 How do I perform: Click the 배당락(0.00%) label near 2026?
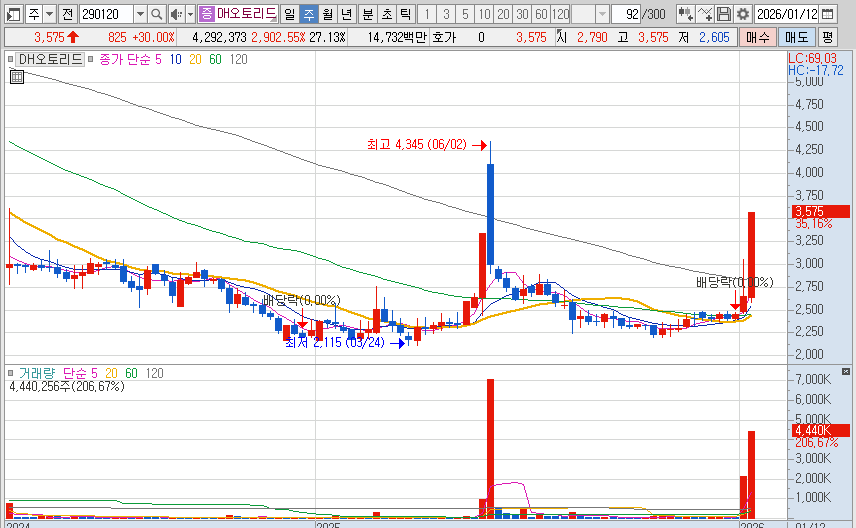[x=734, y=282]
